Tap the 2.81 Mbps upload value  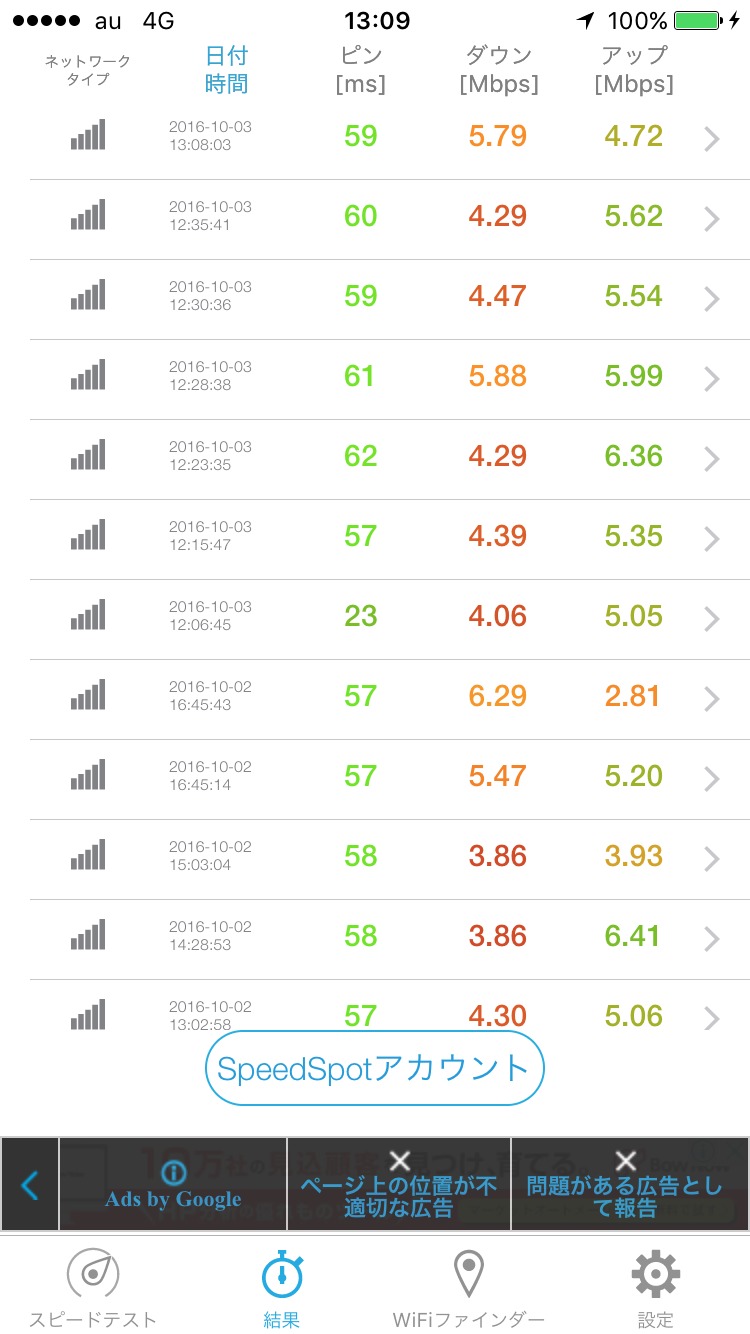[634, 696]
